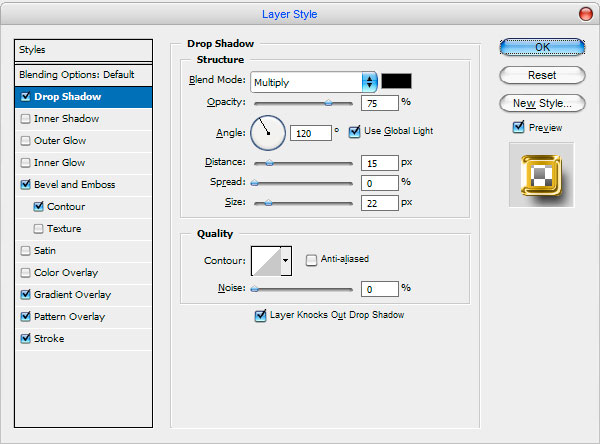600x444 pixels.
Task: Select Blending Options: Default
Action: 83,75
